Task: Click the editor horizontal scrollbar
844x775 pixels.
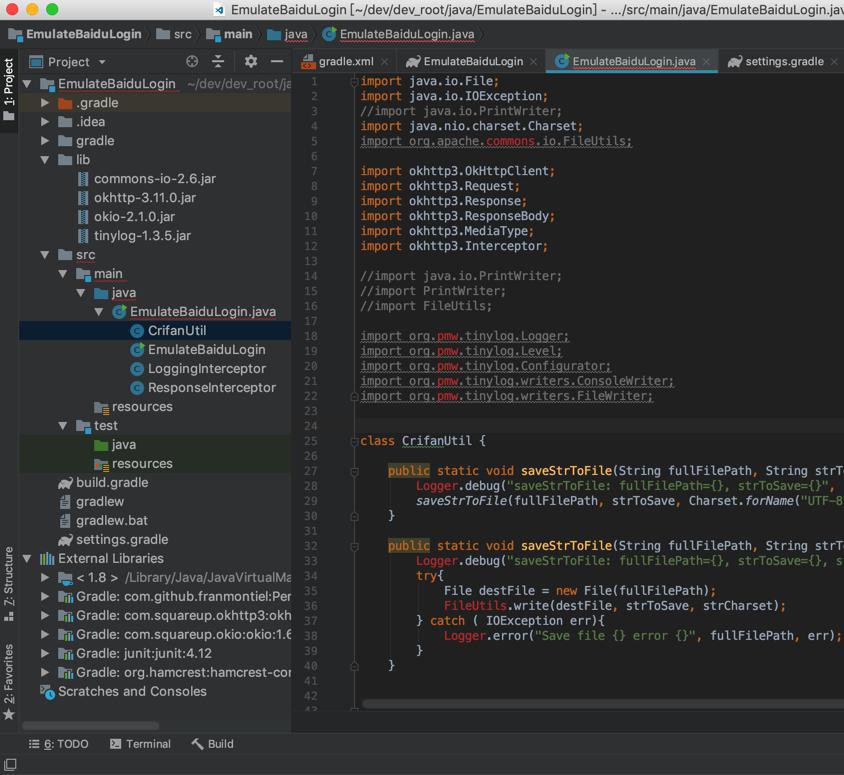Action: coord(603,704)
